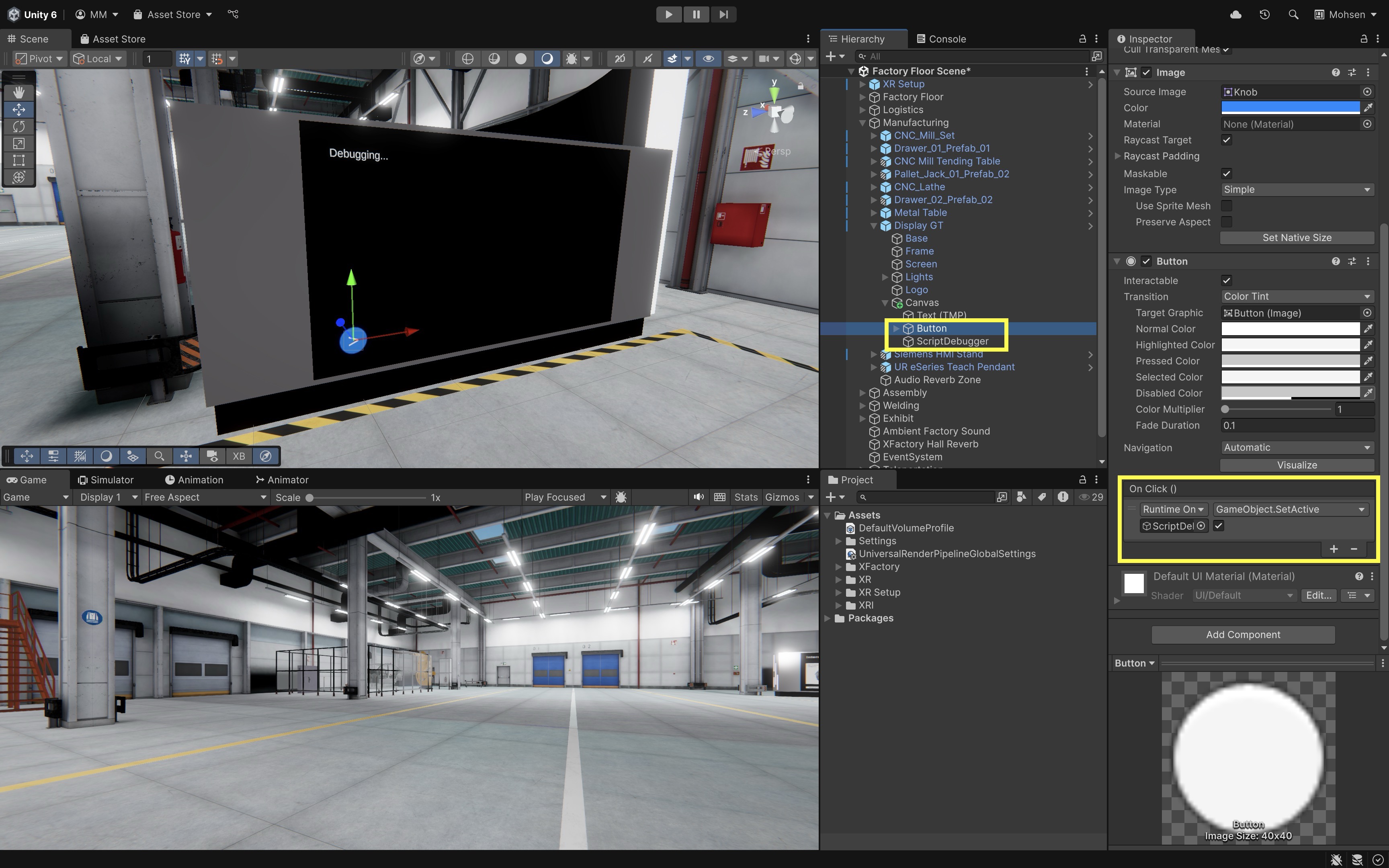Viewport: 1389px width, 868px height.
Task: Enable the Preserve Aspect checkbox
Action: pos(1227,222)
